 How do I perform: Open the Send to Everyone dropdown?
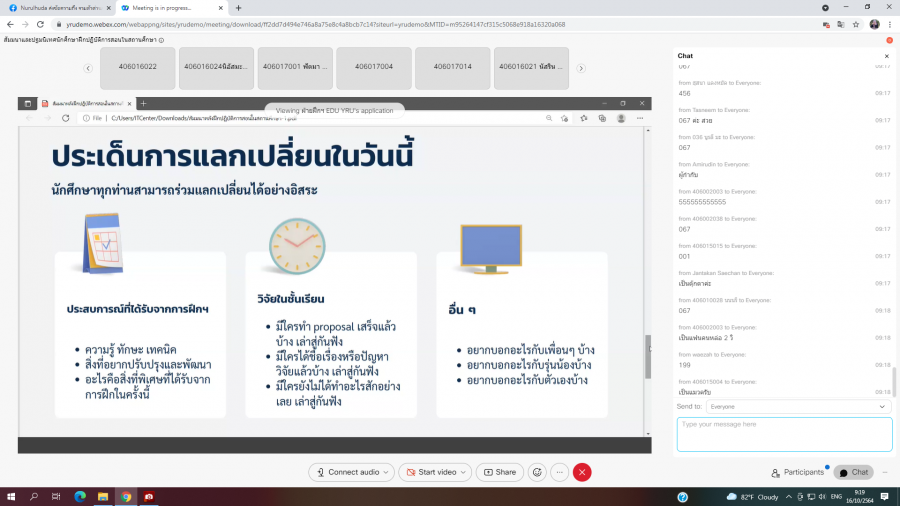coord(798,407)
